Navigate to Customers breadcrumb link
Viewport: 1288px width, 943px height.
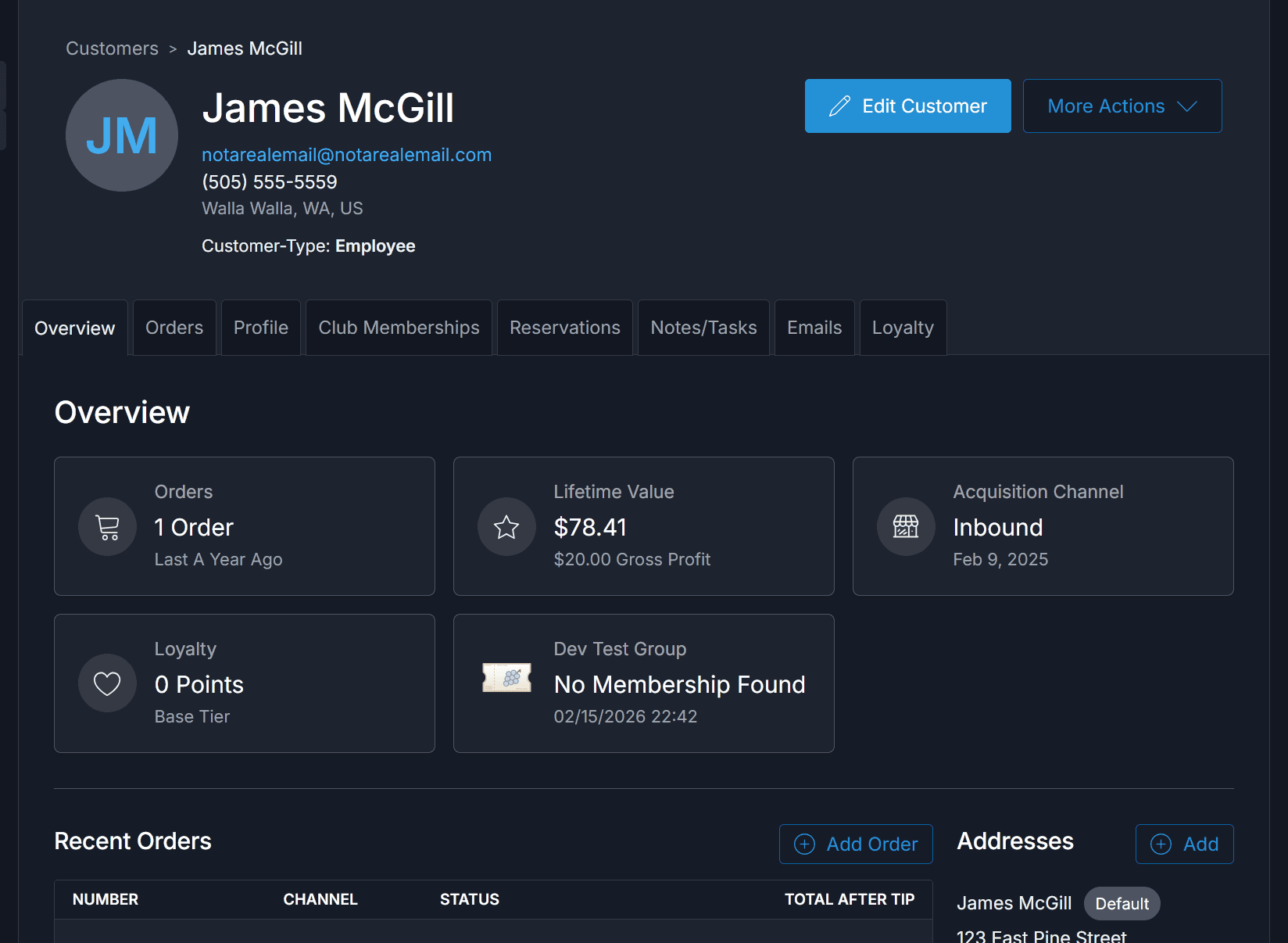click(112, 48)
